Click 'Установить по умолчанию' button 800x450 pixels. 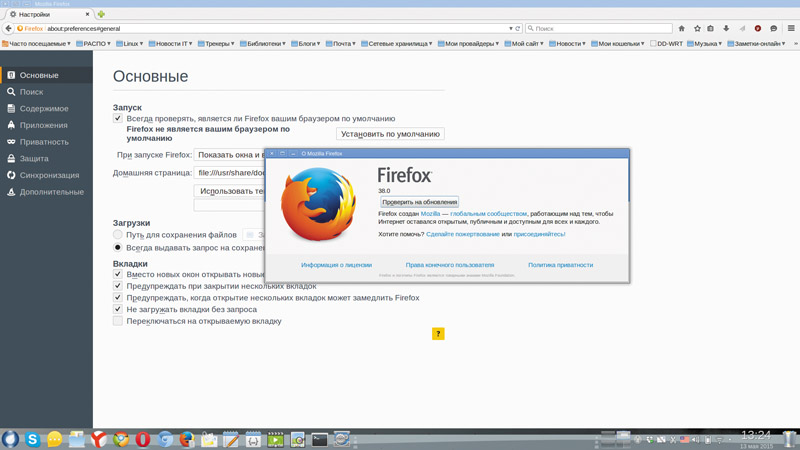click(x=390, y=134)
